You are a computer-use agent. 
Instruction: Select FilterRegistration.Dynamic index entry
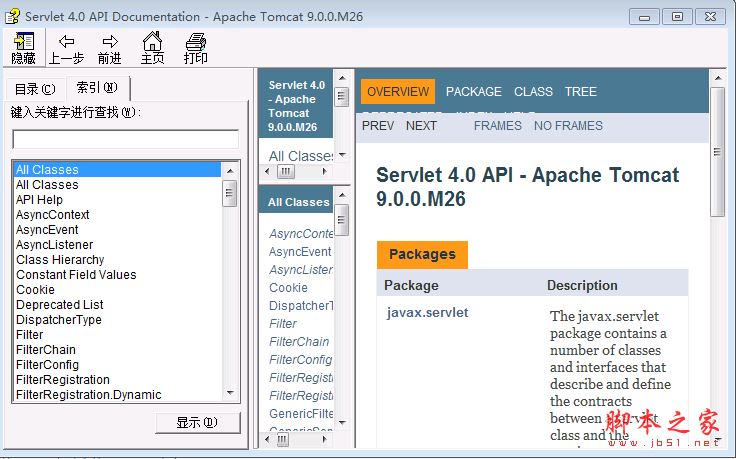pyautogui.click(x=89, y=395)
